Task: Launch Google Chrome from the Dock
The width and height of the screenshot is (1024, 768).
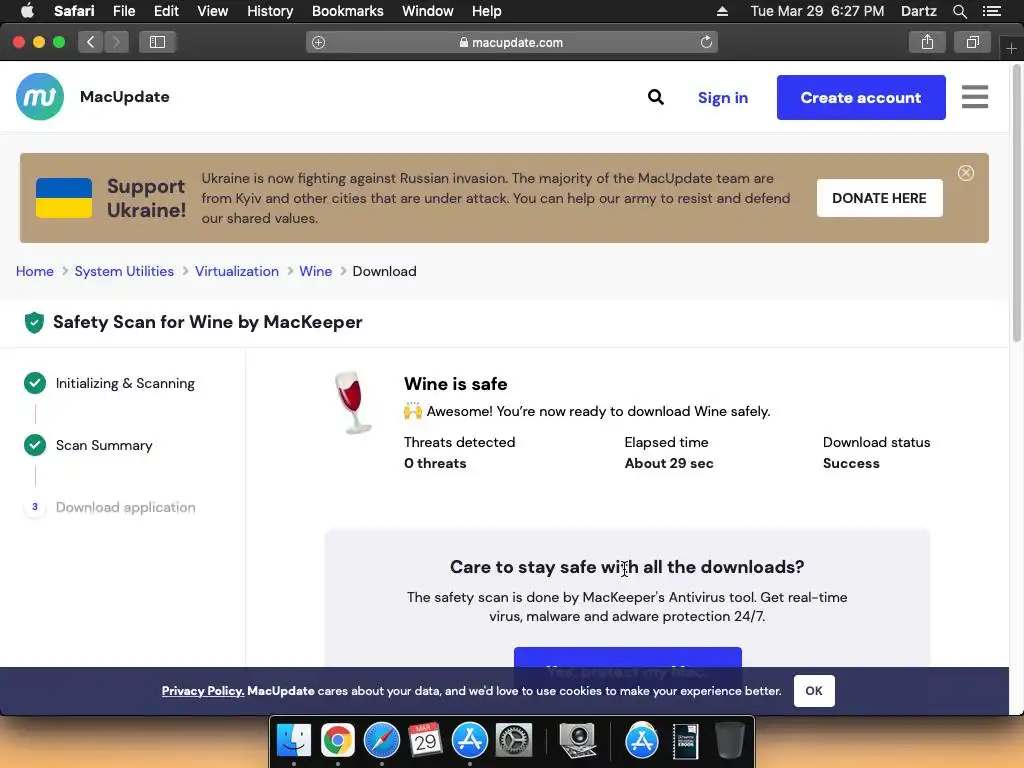Action: click(x=338, y=741)
